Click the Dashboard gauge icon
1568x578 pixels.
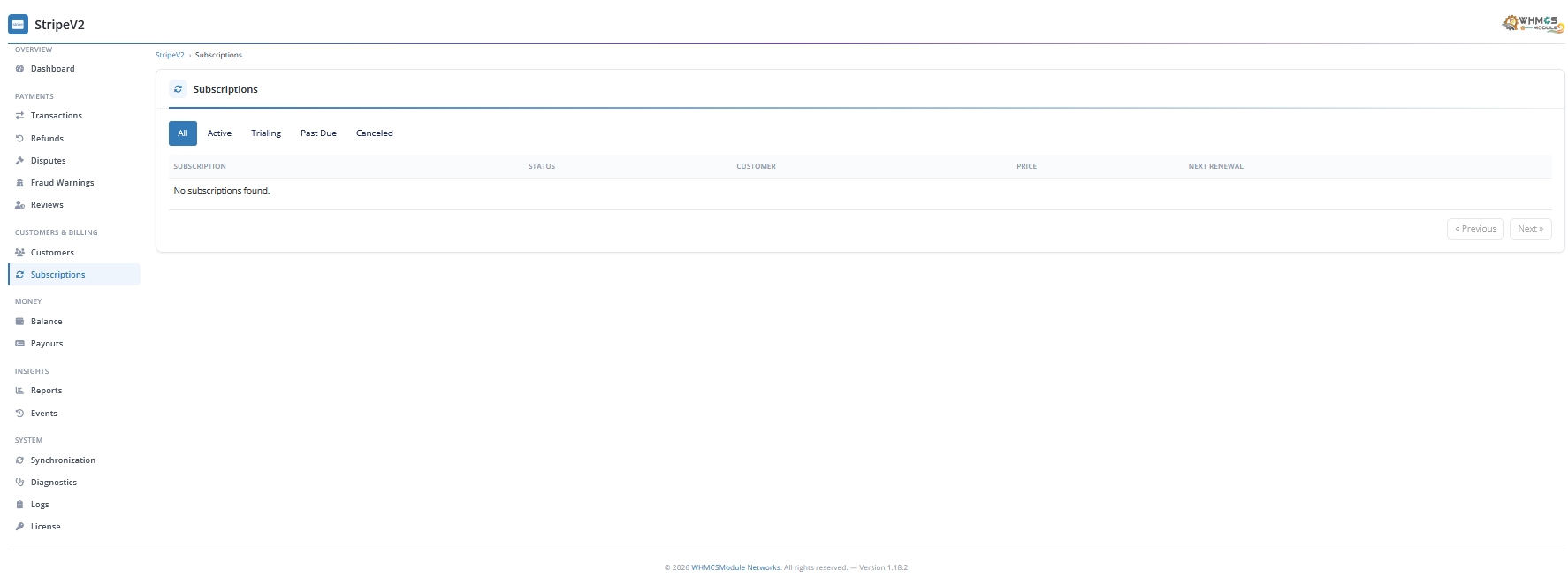tap(19, 69)
